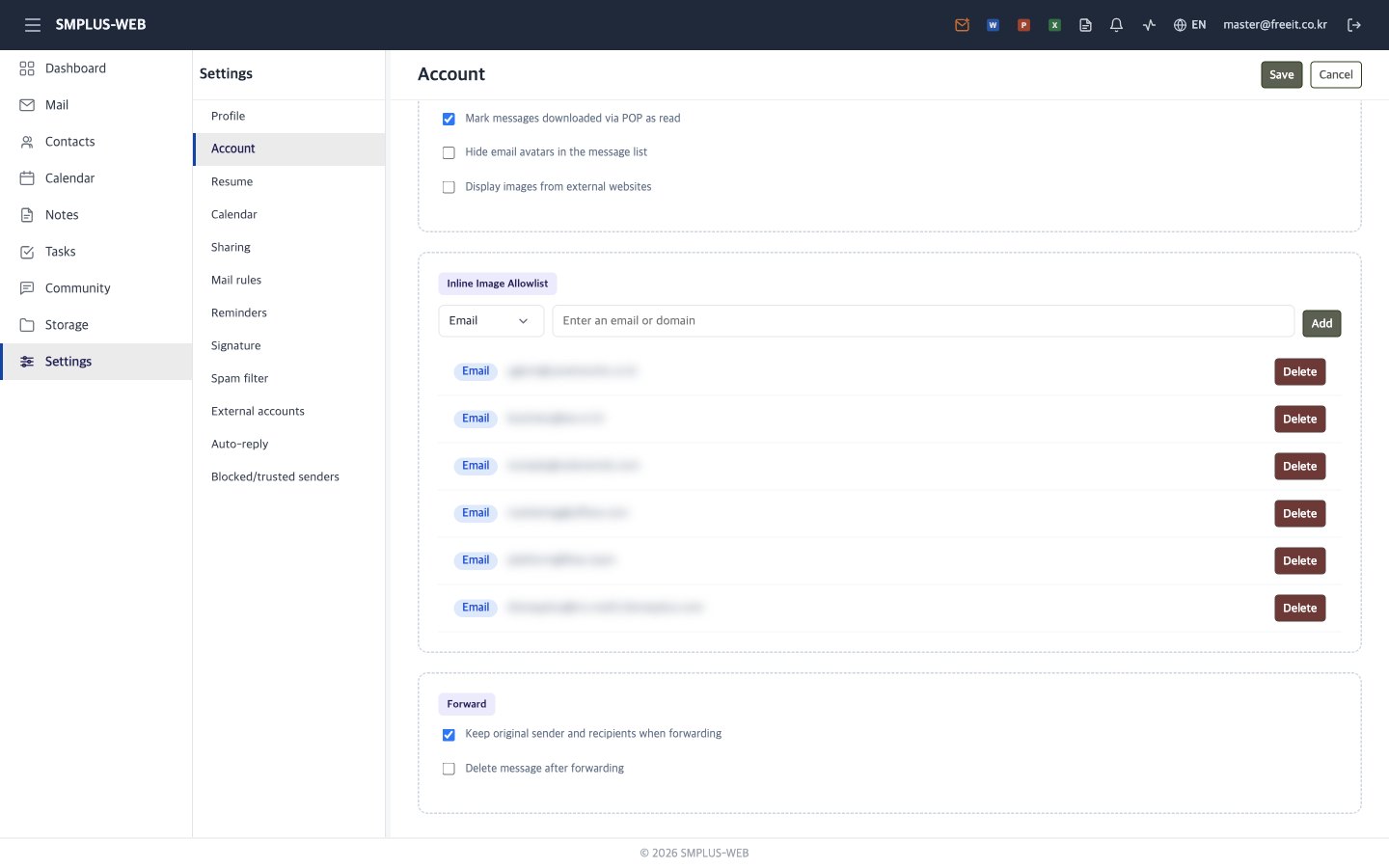Open Calendar in the Settings submenu
This screenshot has width=1389, height=868.
click(289, 214)
